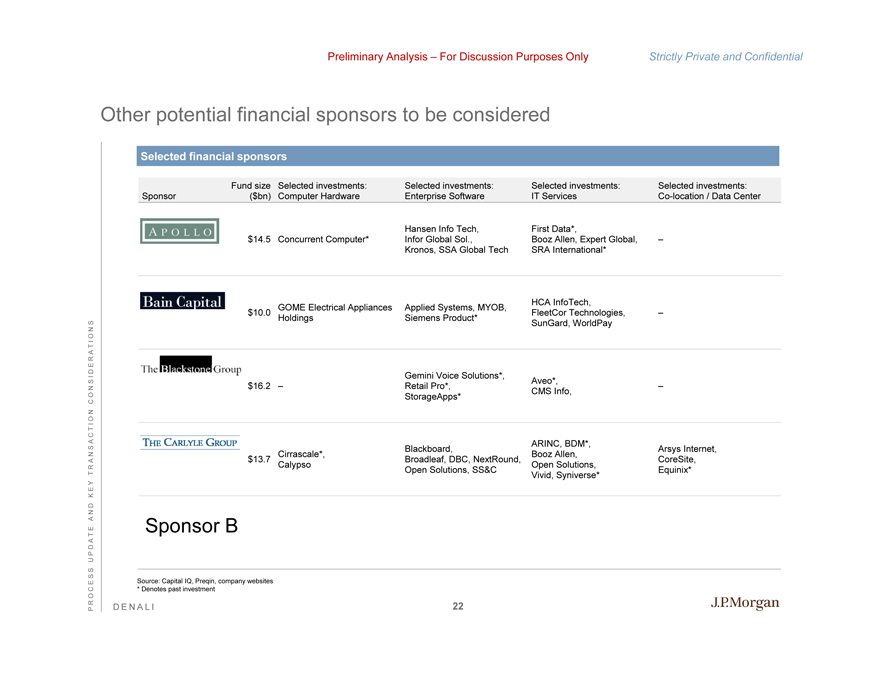
Task: Click the Bain Capital logo
Action: (x=182, y=302)
